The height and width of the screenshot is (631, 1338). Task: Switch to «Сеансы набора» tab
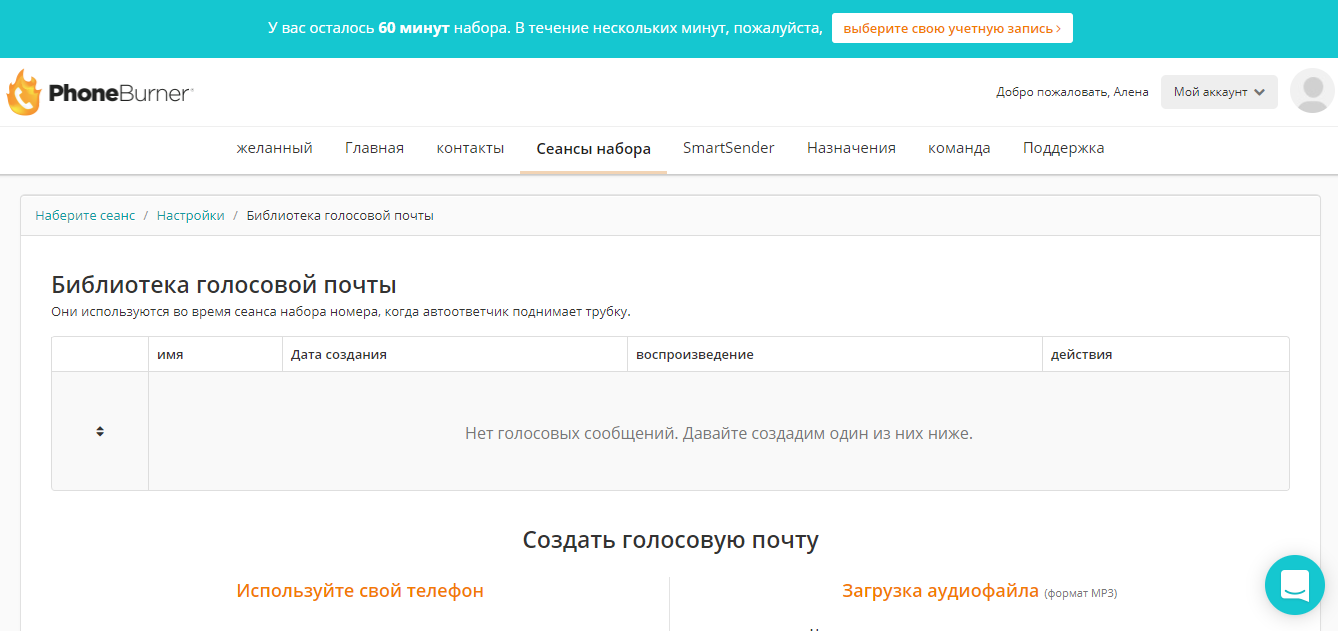(593, 147)
